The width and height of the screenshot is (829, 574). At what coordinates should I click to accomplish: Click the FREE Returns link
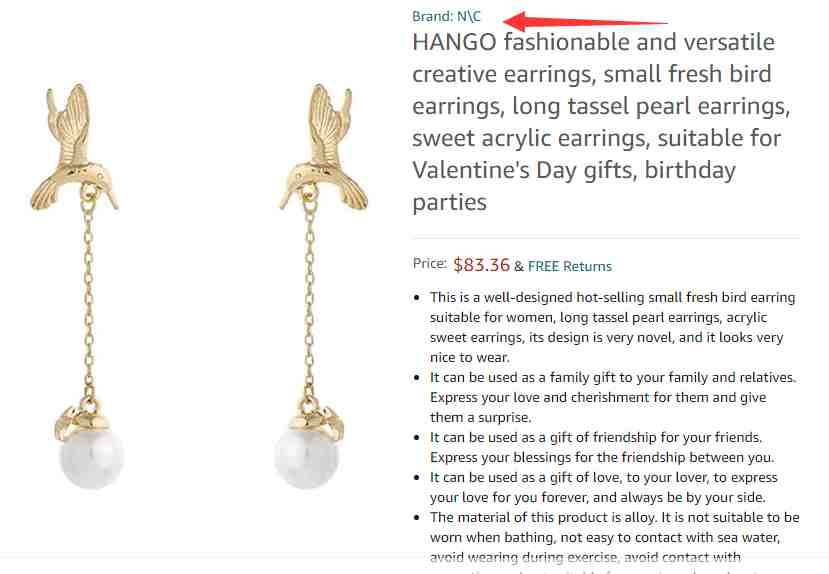[569, 266]
